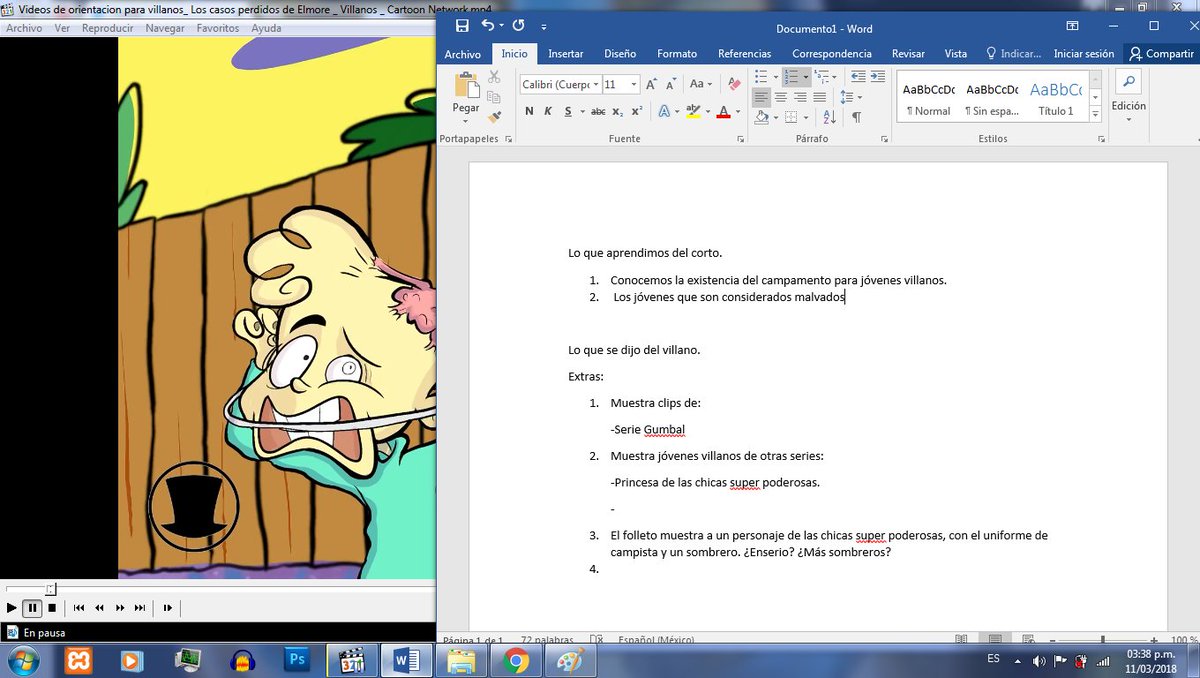The width and height of the screenshot is (1200, 678).
Task: Click the Compartir button
Action: [1161, 54]
